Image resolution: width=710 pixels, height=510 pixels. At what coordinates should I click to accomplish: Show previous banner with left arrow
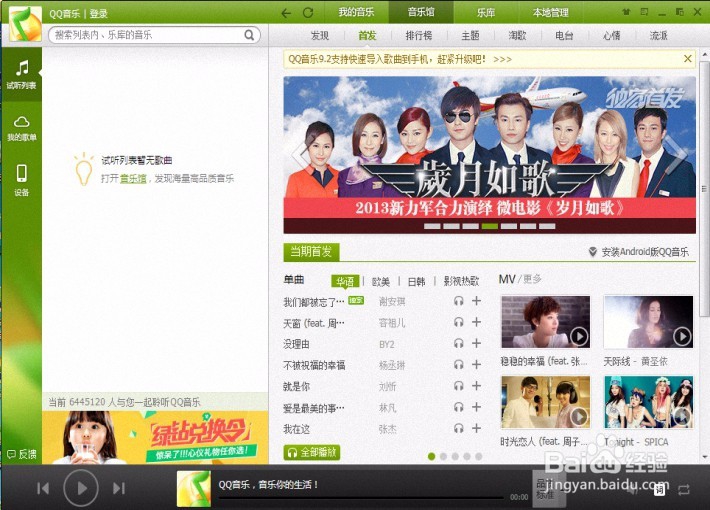pyautogui.click(x=300, y=155)
